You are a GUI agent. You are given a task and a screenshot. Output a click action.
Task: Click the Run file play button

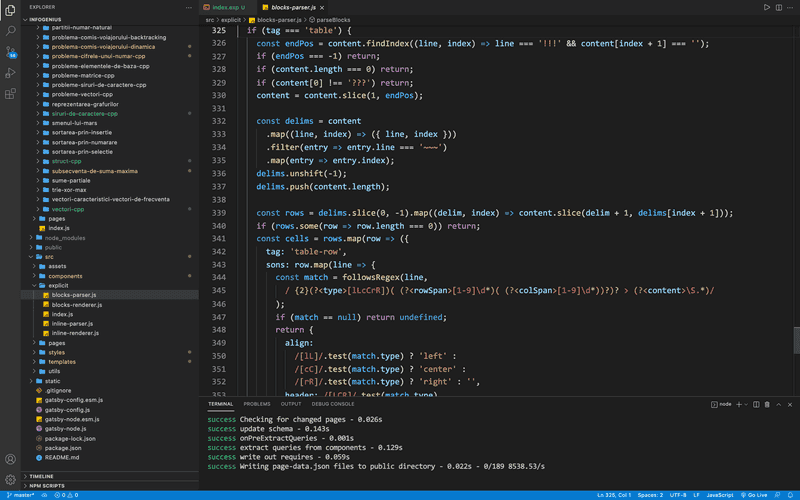click(x=767, y=7)
